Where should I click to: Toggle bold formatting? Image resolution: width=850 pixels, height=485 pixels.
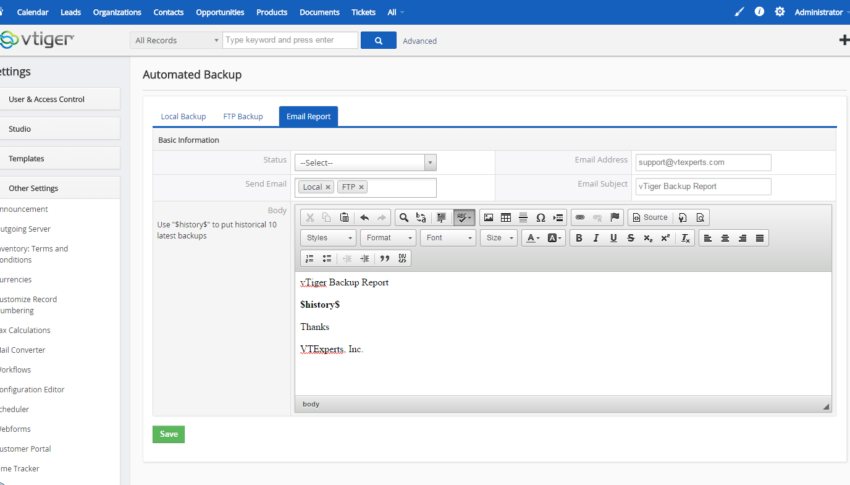[x=579, y=238]
